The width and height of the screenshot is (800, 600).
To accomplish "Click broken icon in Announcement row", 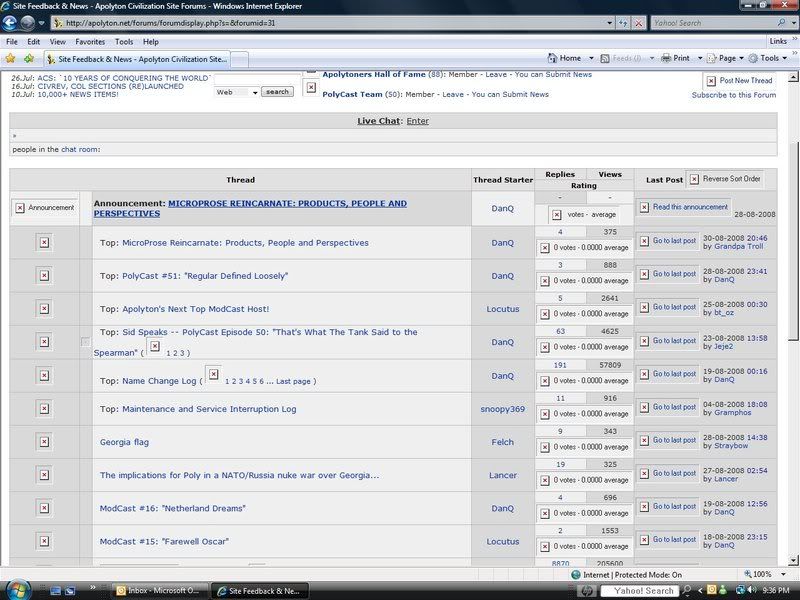I will pyautogui.click(x=20, y=208).
